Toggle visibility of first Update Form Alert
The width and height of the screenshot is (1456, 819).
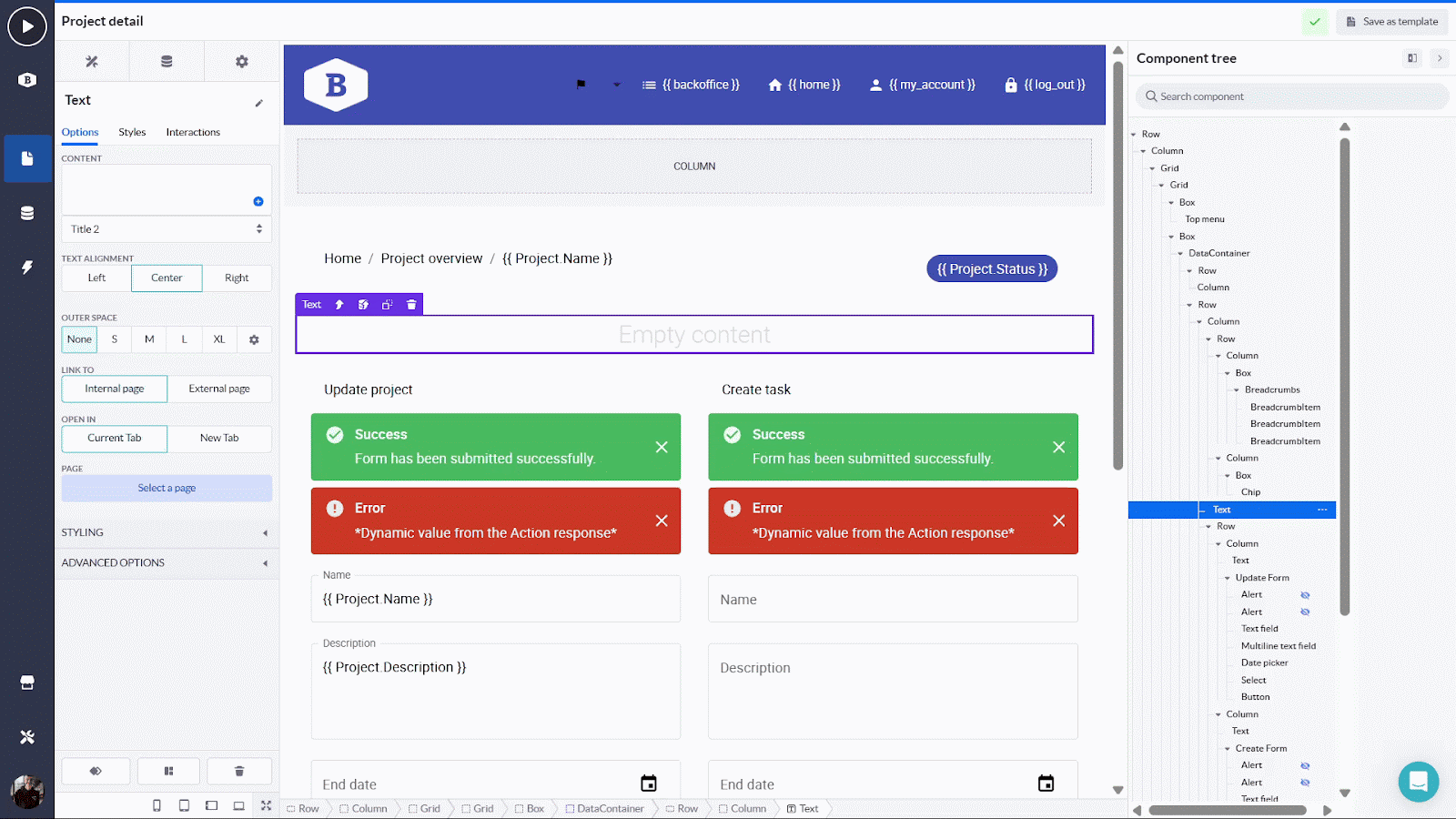[x=1305, y=595]
